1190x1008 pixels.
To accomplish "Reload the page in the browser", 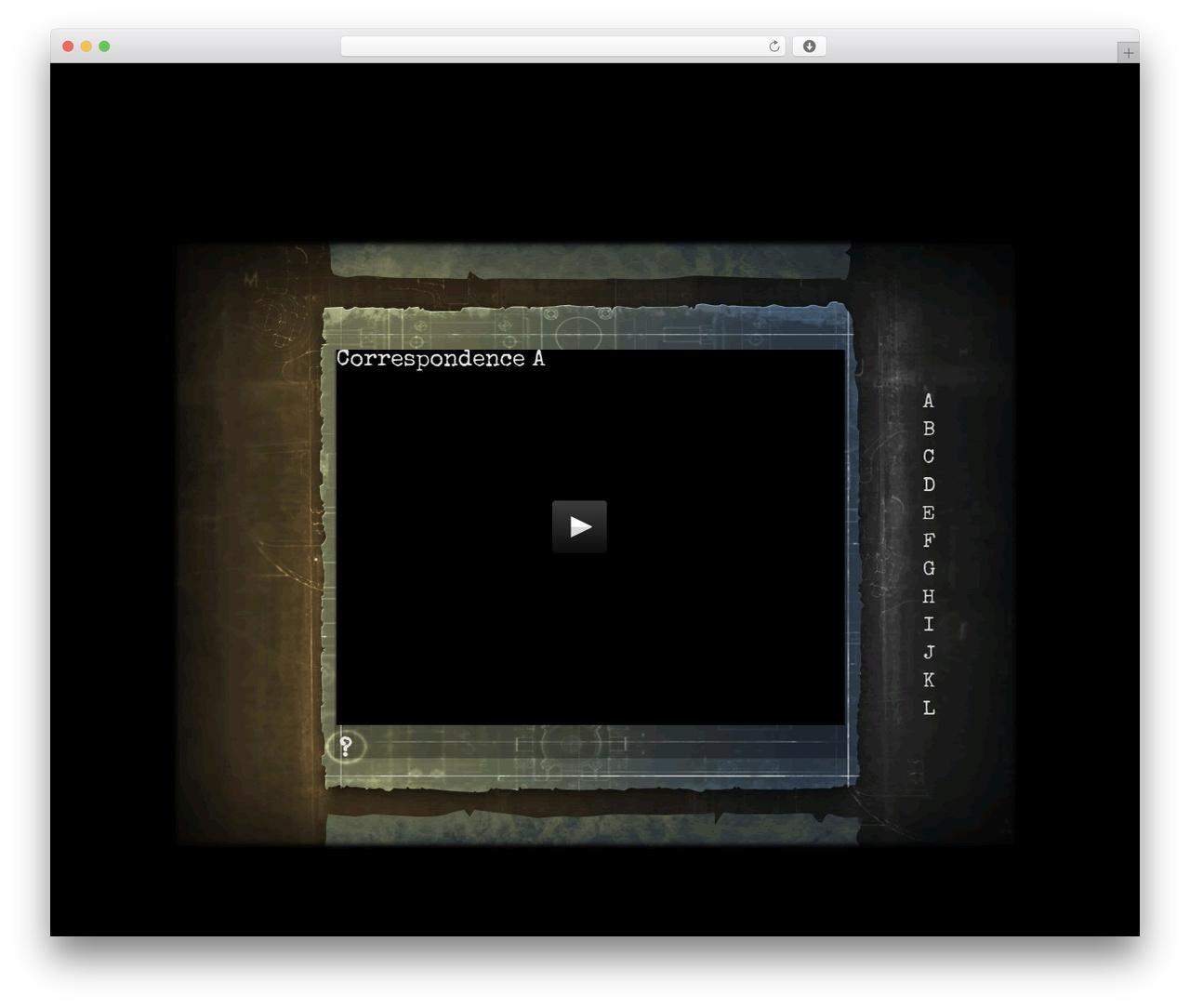I will pos(773,46).
